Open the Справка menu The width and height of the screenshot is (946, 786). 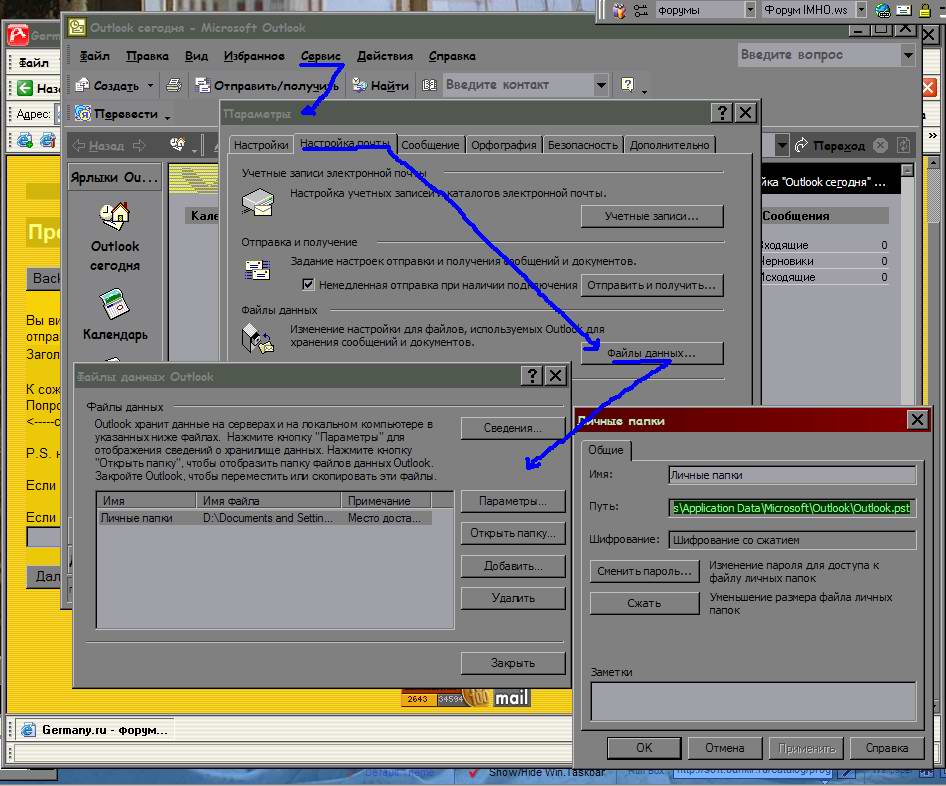pyautogui.click(x=452, y=56)
